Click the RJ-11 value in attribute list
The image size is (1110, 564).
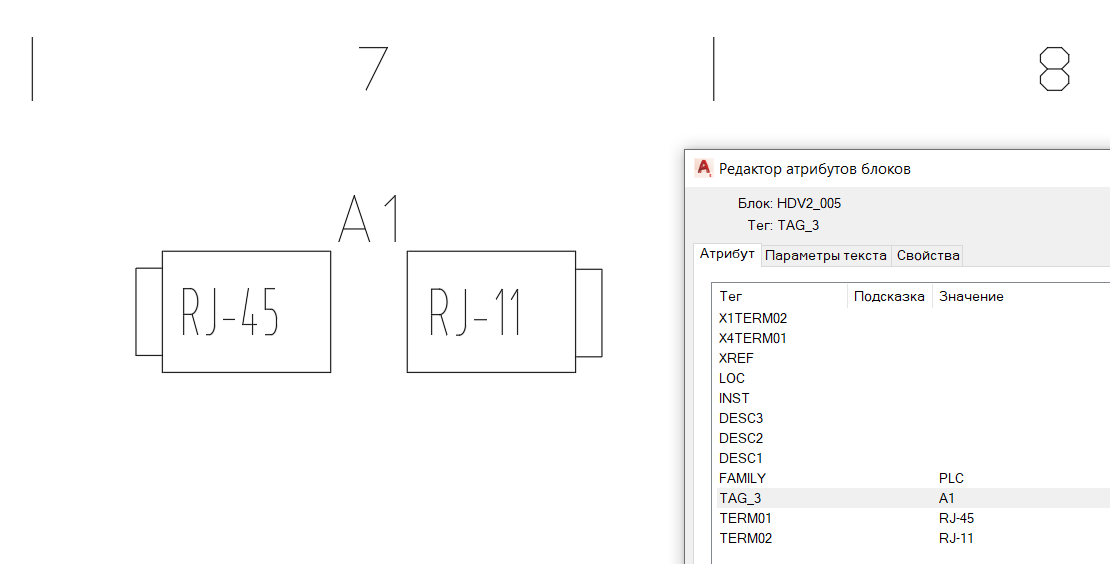coord(956,539)
